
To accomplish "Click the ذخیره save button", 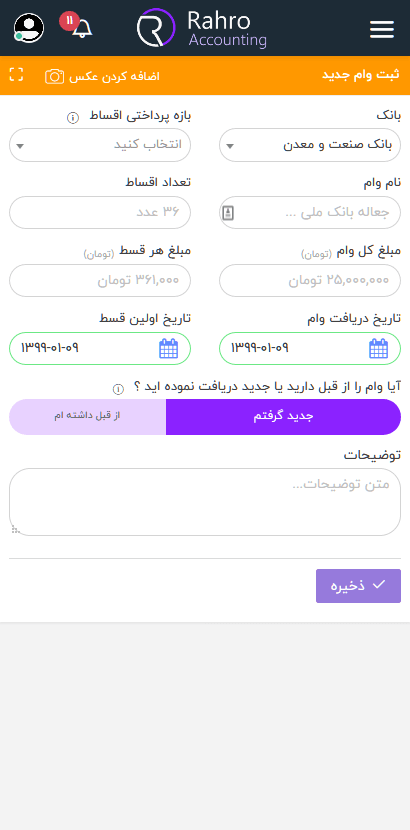I will pos(359,586).
